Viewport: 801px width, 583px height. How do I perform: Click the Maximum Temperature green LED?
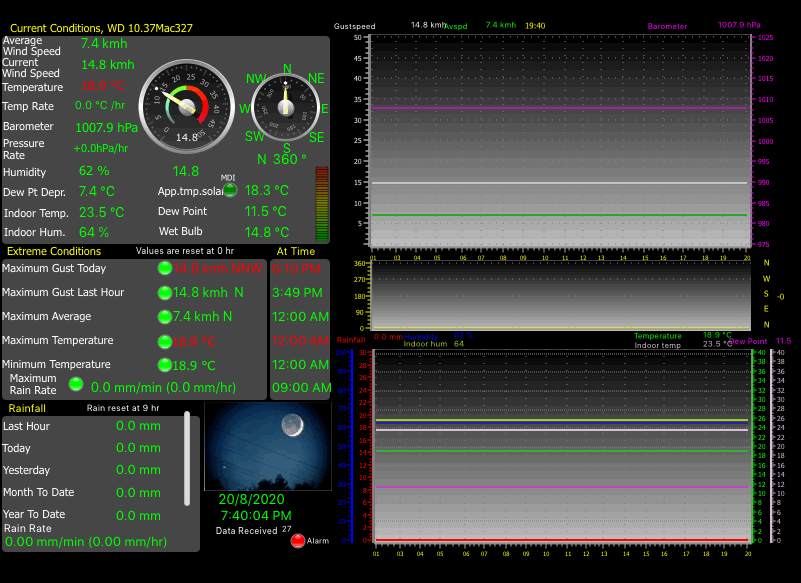tap(164, 341)
